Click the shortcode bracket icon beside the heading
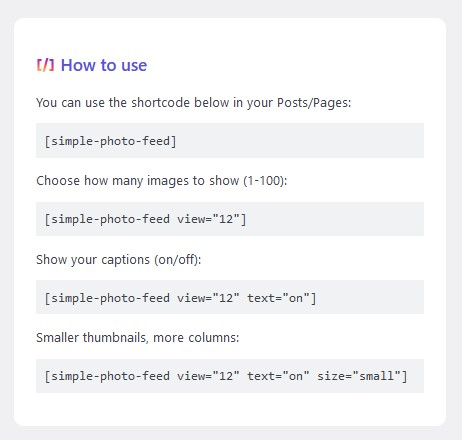 [x=45, y=65]
